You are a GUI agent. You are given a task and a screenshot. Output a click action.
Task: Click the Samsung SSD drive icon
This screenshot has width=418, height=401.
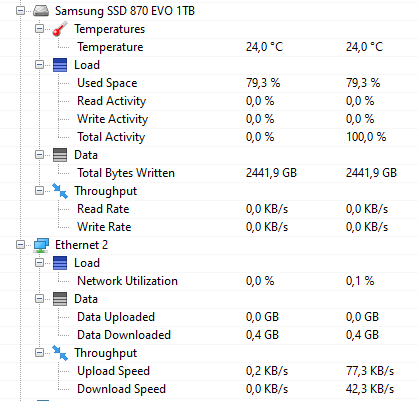(41, 11)
